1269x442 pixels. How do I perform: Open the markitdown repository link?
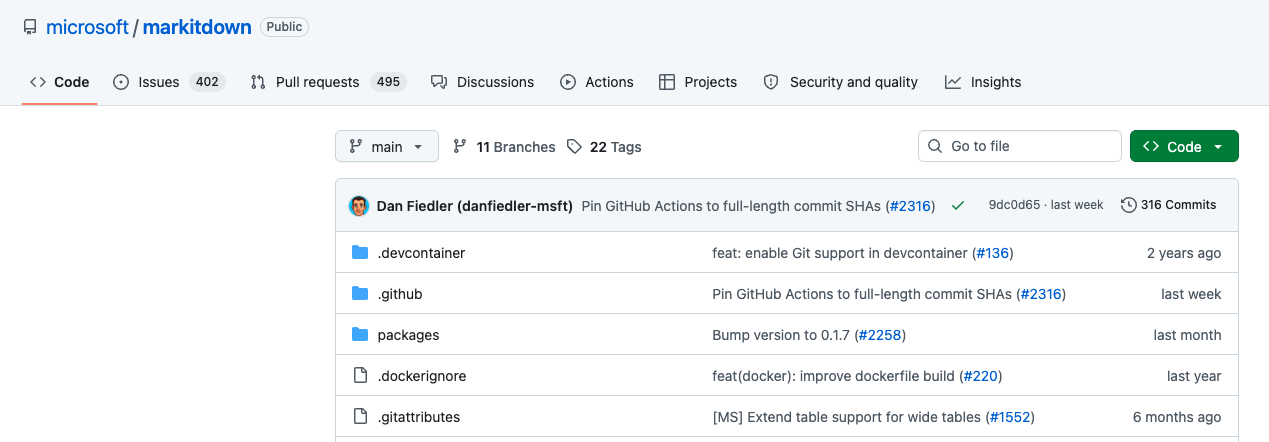197,28
